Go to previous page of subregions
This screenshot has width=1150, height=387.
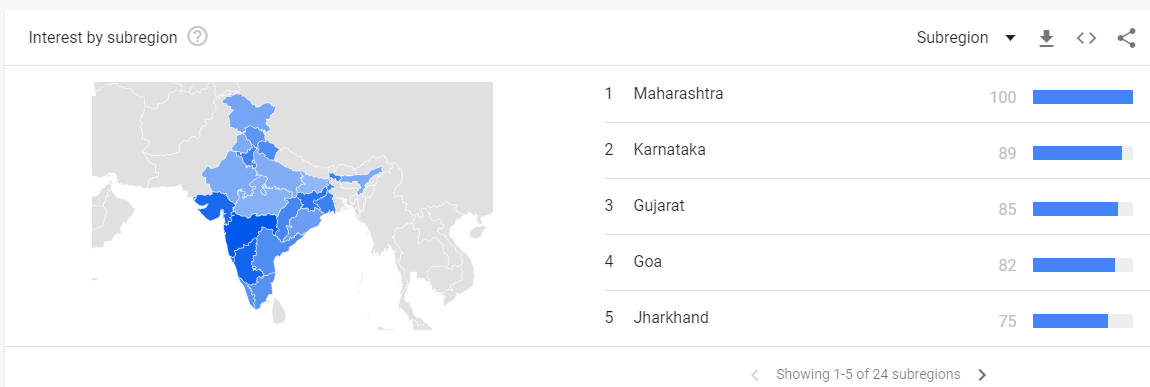[x=754, y=375]
